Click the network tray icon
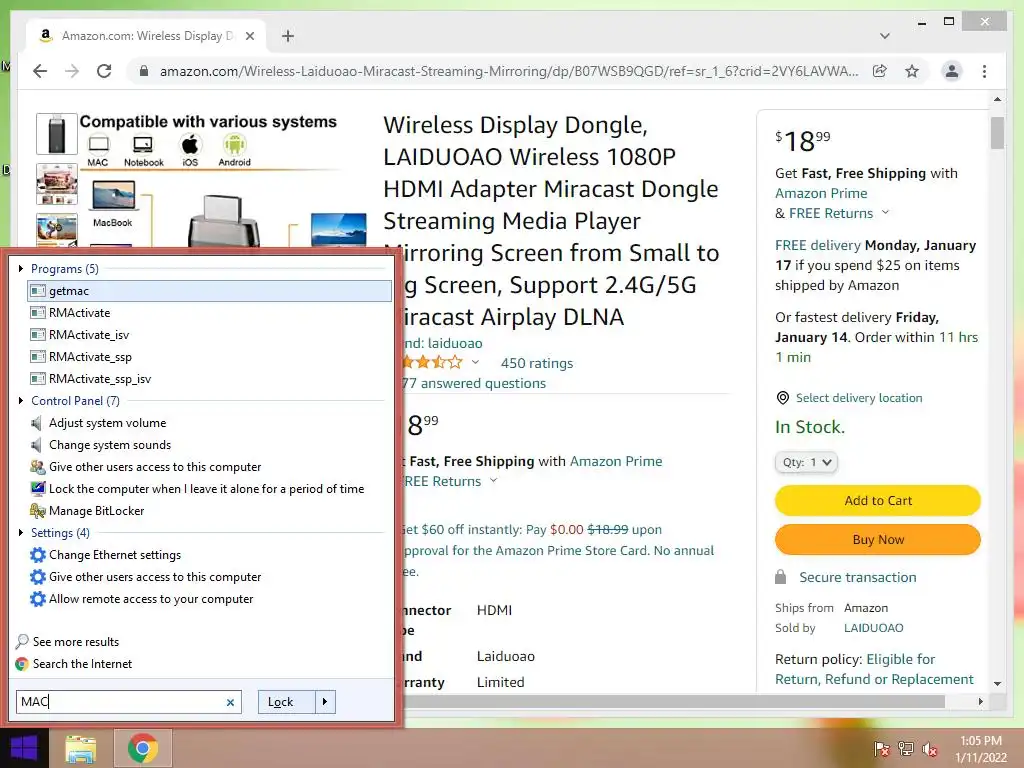The height and width of the screenshot is (768, 1024). point(906,749)
